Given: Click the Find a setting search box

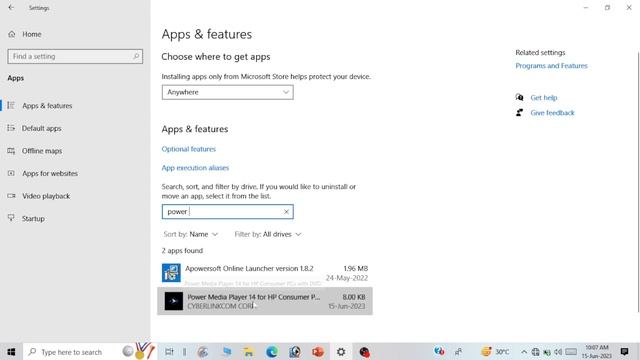Looking at the screenshot, I should click(75, 56).
